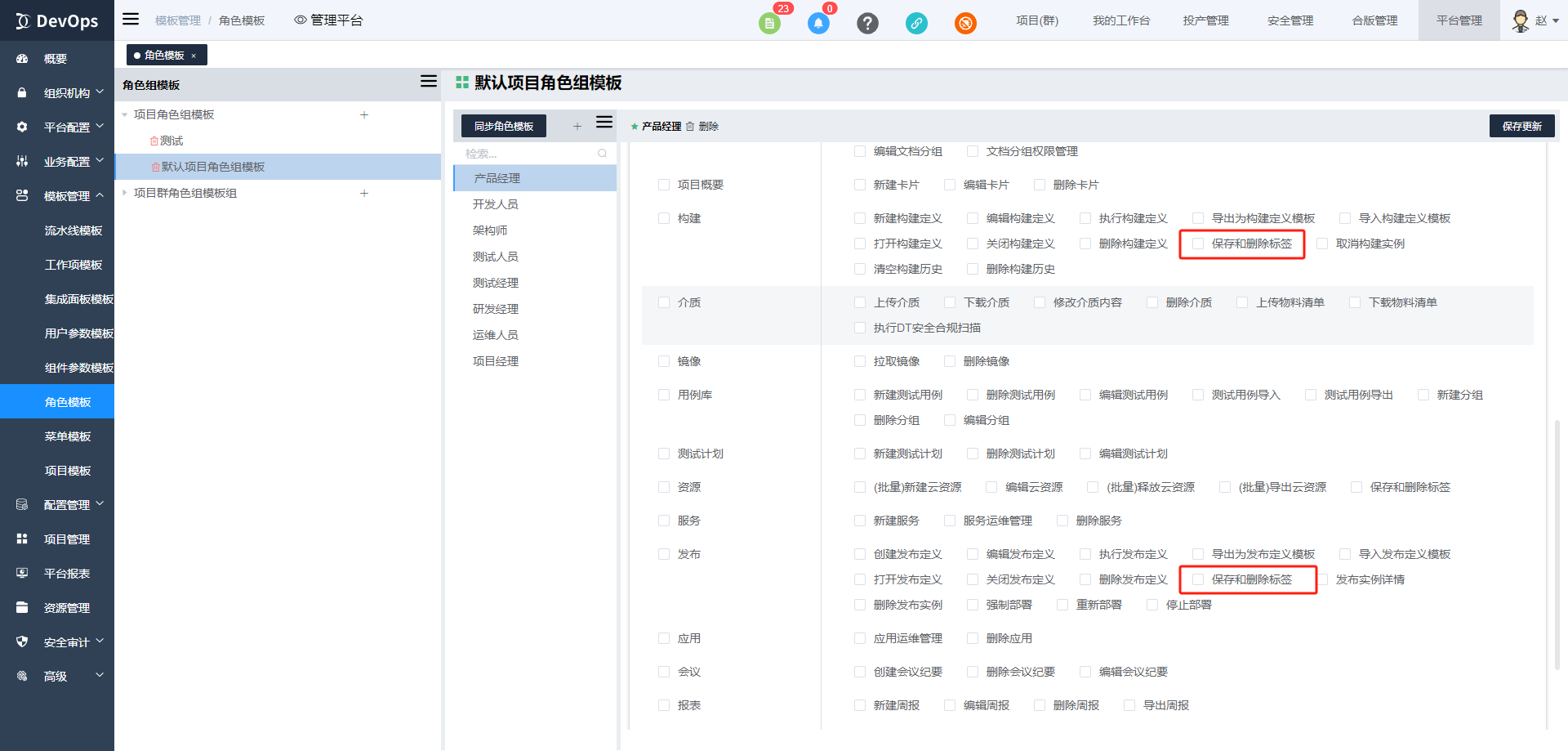Click the 保存更新 button
This screenshot has width=1568, height=751.
point(1521,126)
